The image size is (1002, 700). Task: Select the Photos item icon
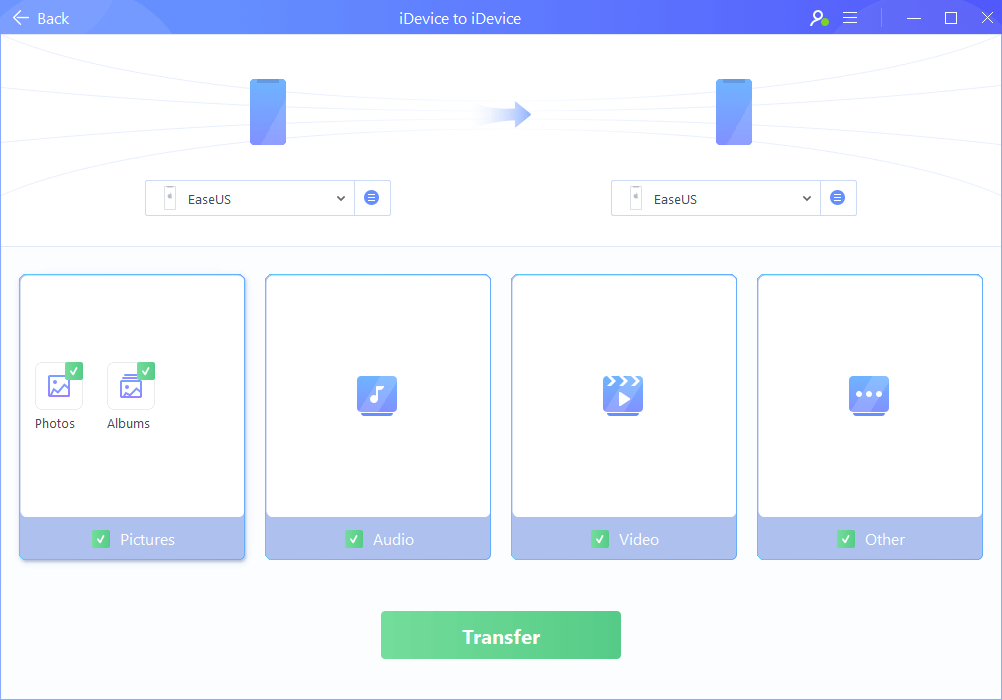click(59, 386)
